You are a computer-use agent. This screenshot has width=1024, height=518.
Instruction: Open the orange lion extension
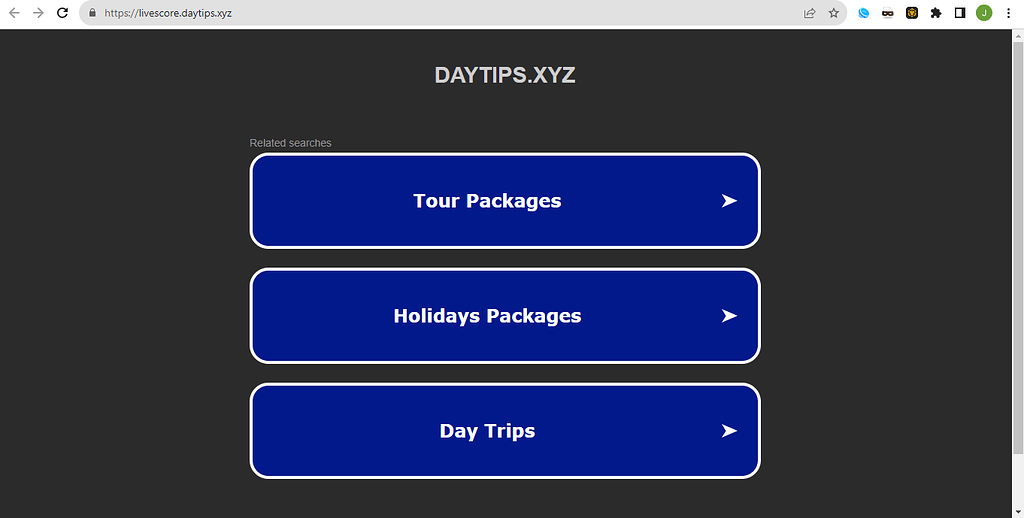[912, 13]
